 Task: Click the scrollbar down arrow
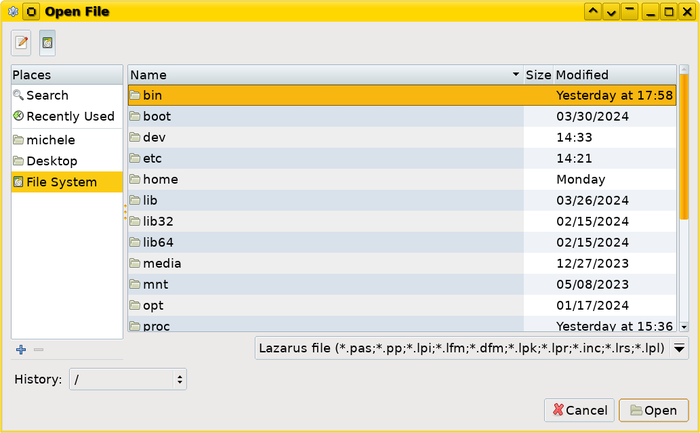(x=684, y=327)
